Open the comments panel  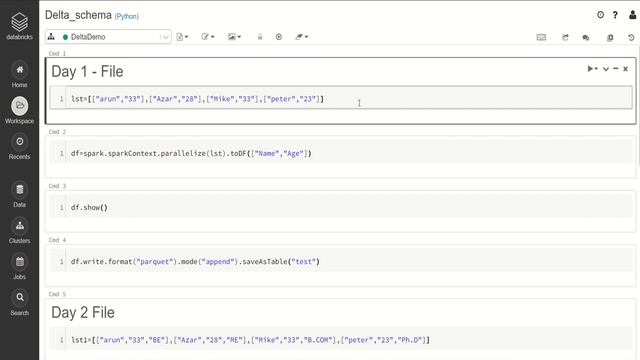point(586,38)
